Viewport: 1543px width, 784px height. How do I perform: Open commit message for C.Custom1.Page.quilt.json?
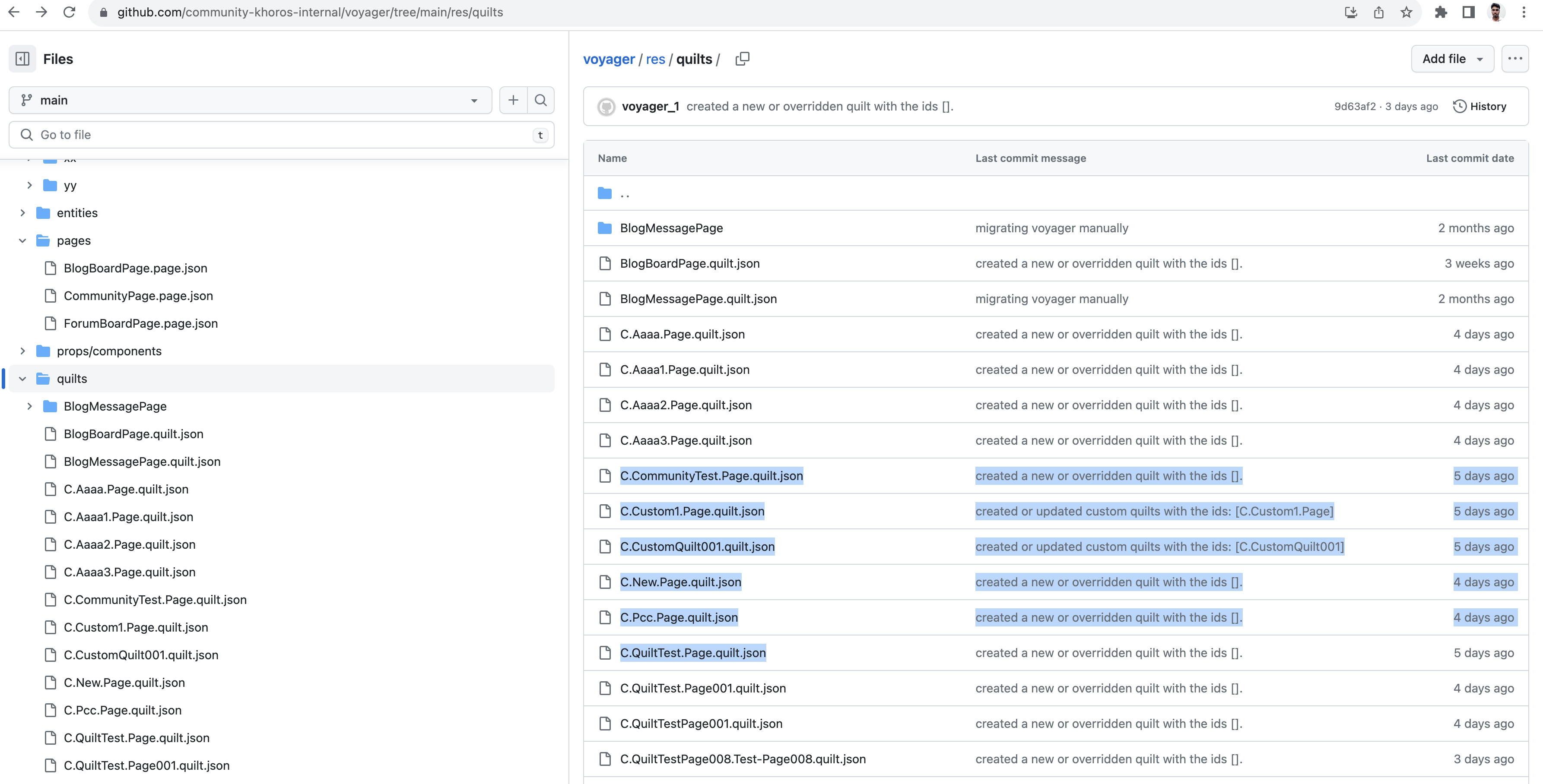1154,511
